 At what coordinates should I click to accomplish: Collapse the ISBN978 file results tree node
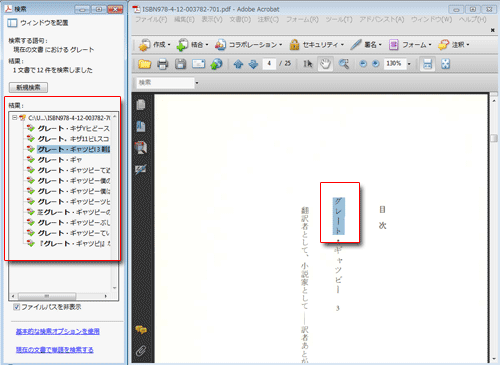tap(14, 117)
